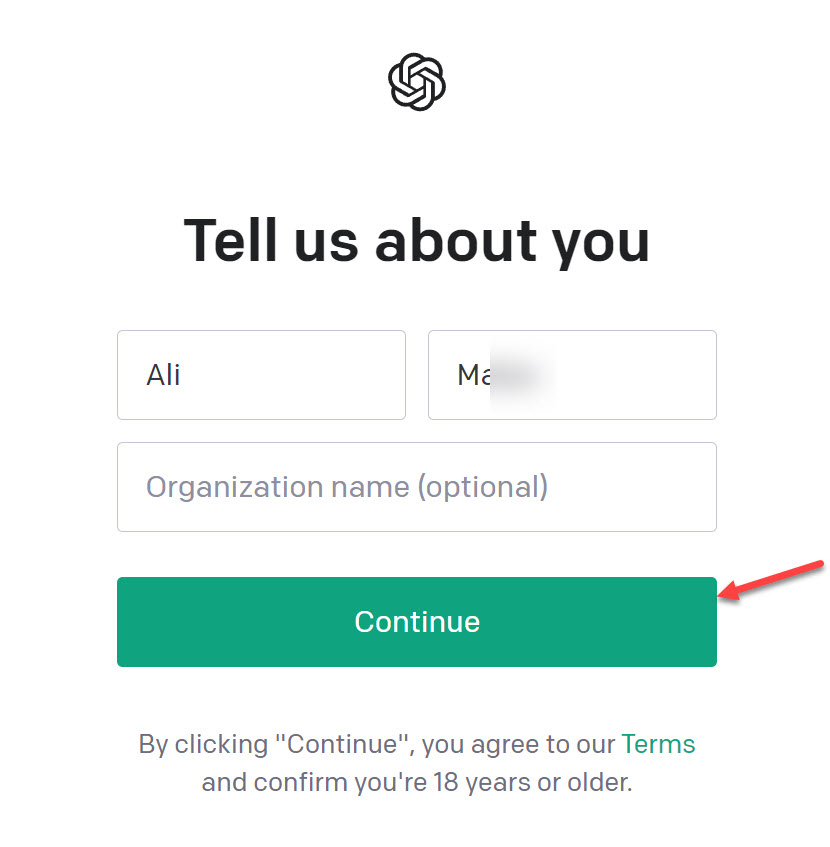This screenshot has width=830, height=847.
Task: Click the quoted "Continue" word in the disclaimer
Action: click(342, 744)
